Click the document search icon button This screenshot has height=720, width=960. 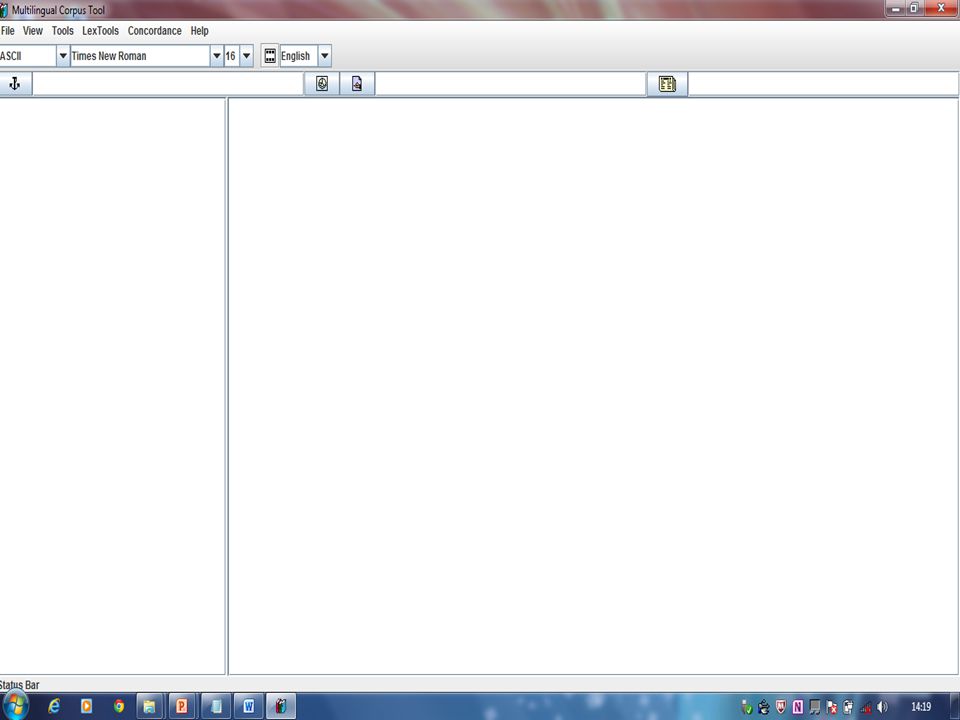[357, 84]
